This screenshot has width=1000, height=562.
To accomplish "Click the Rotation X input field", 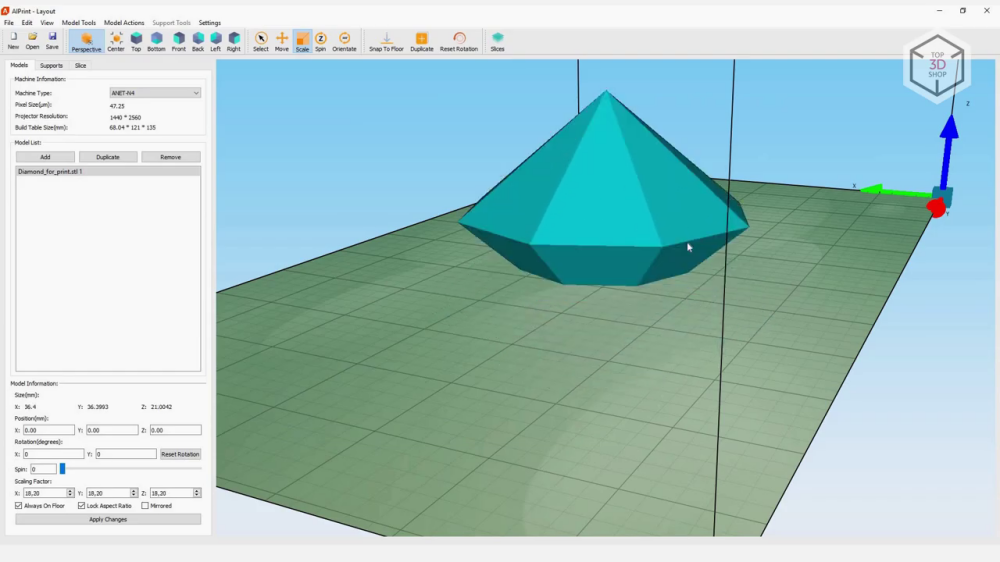I will click(54, 454).
